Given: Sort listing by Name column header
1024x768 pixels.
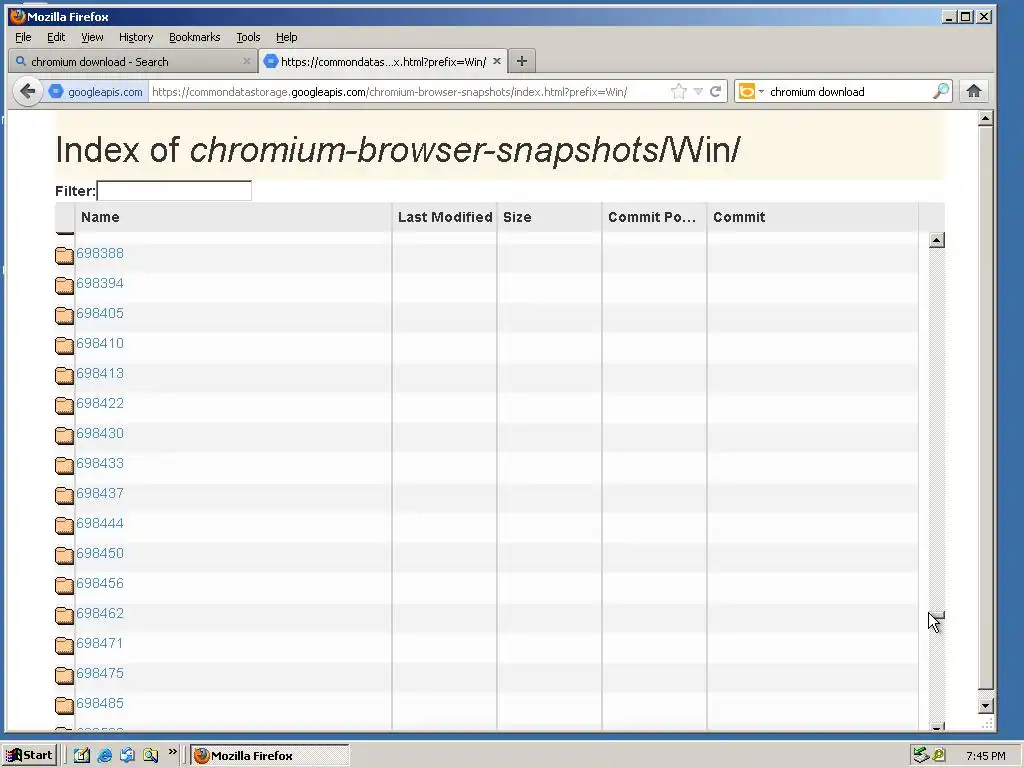Looking at the screenshot, I should click(233, 217).
